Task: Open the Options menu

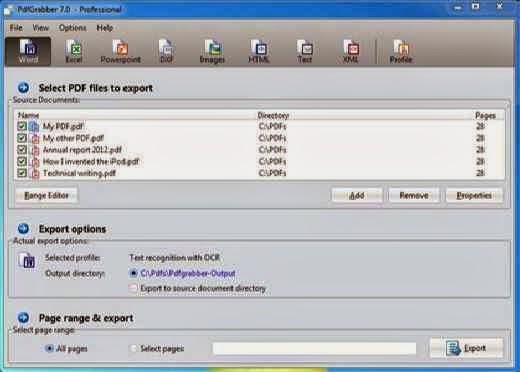Action: [72, 28]
